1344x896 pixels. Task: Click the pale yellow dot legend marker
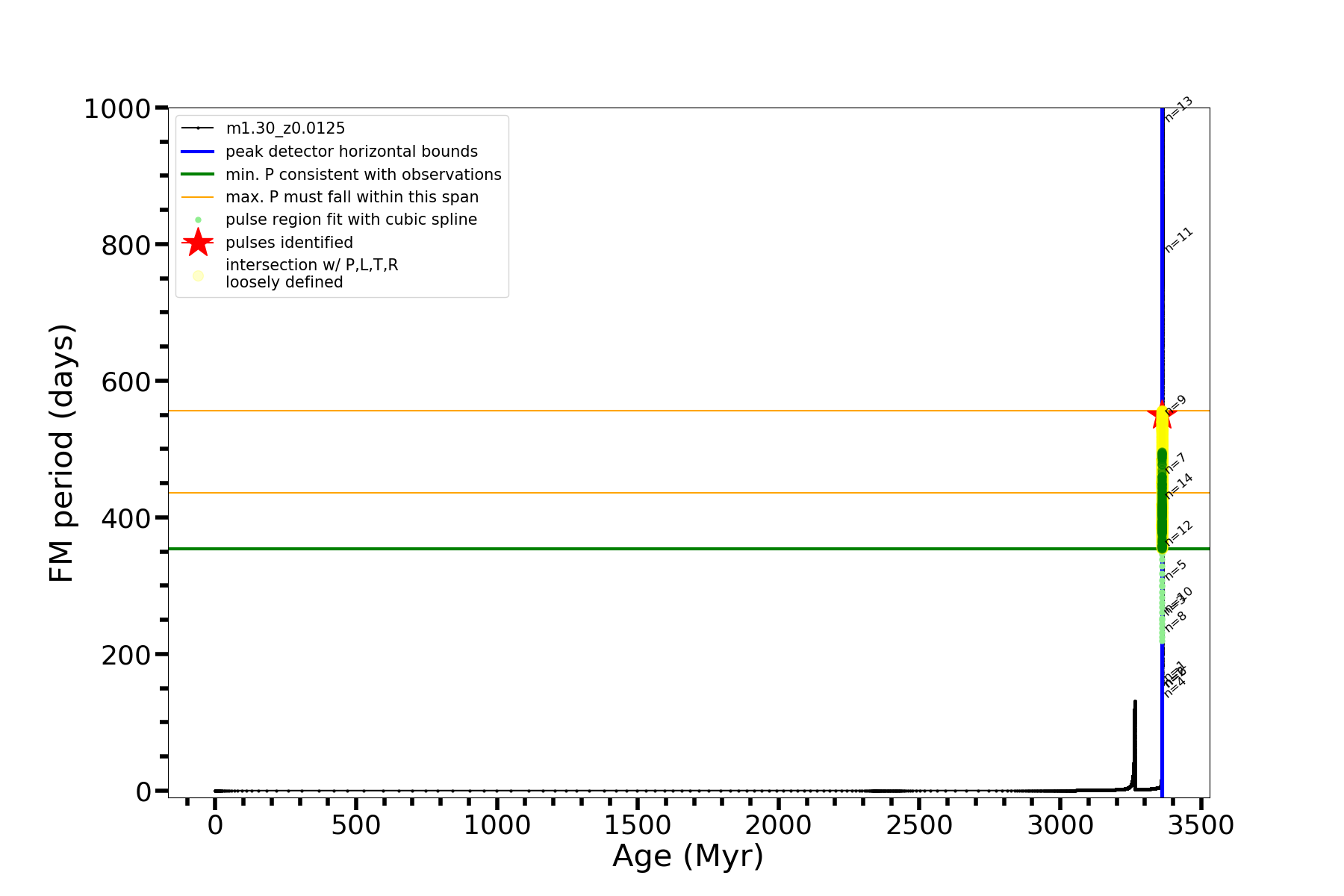pyautogui.click(x=198, y=276)
